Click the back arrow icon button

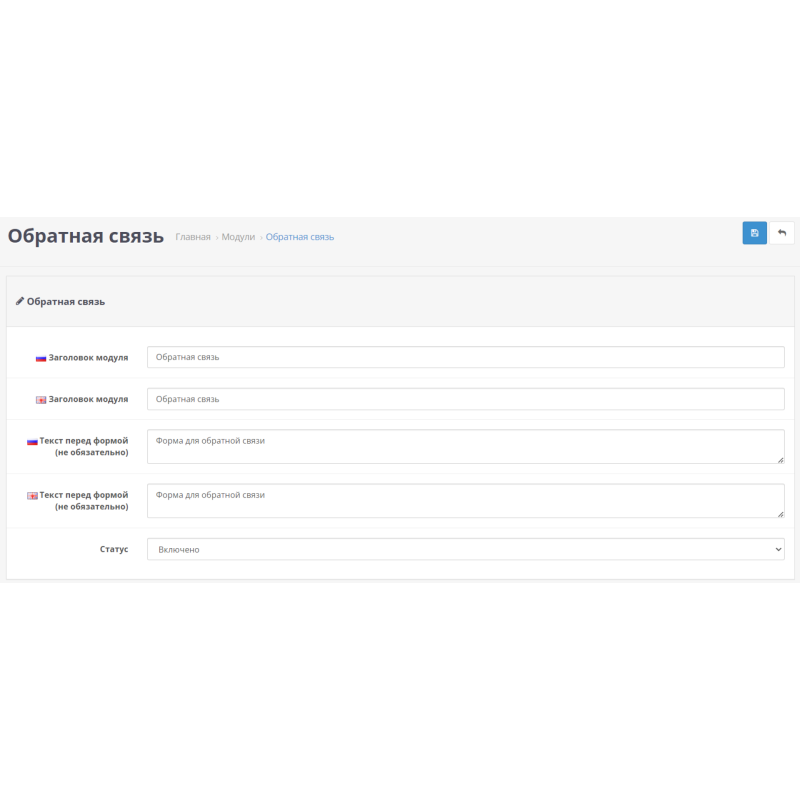coord(782,233)
